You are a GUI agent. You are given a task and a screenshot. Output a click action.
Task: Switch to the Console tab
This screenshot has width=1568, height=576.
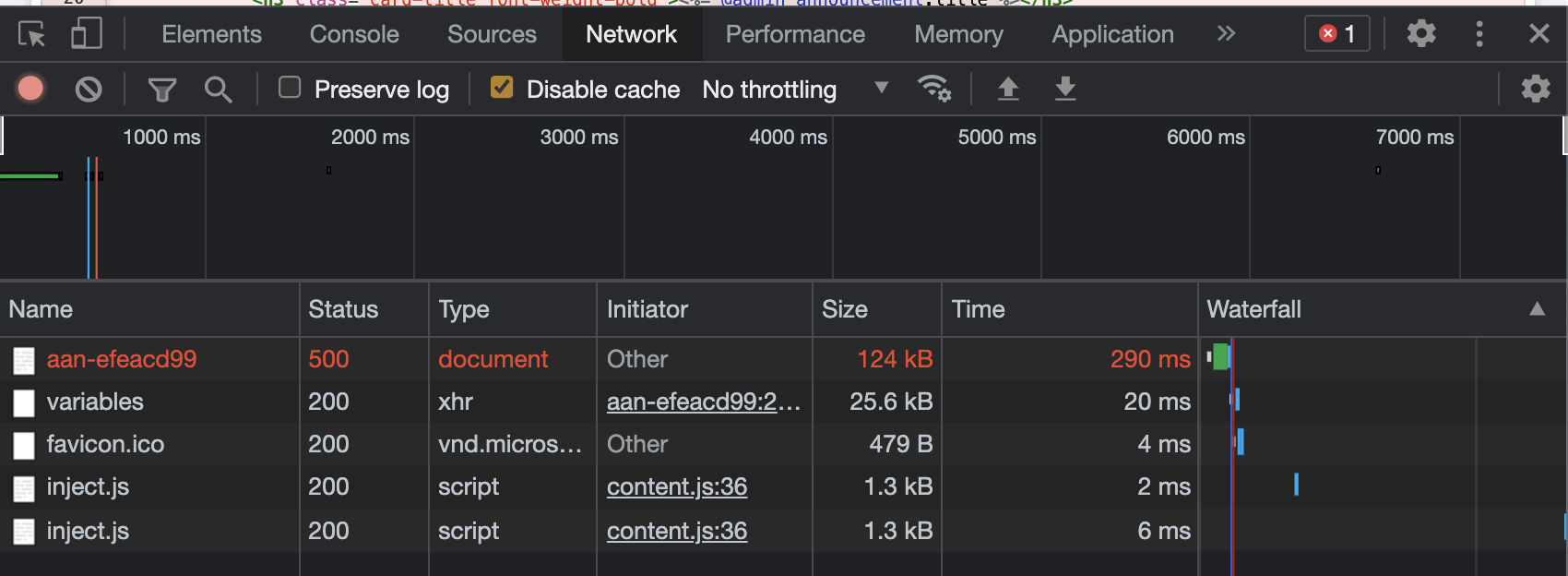click(354, 34)
